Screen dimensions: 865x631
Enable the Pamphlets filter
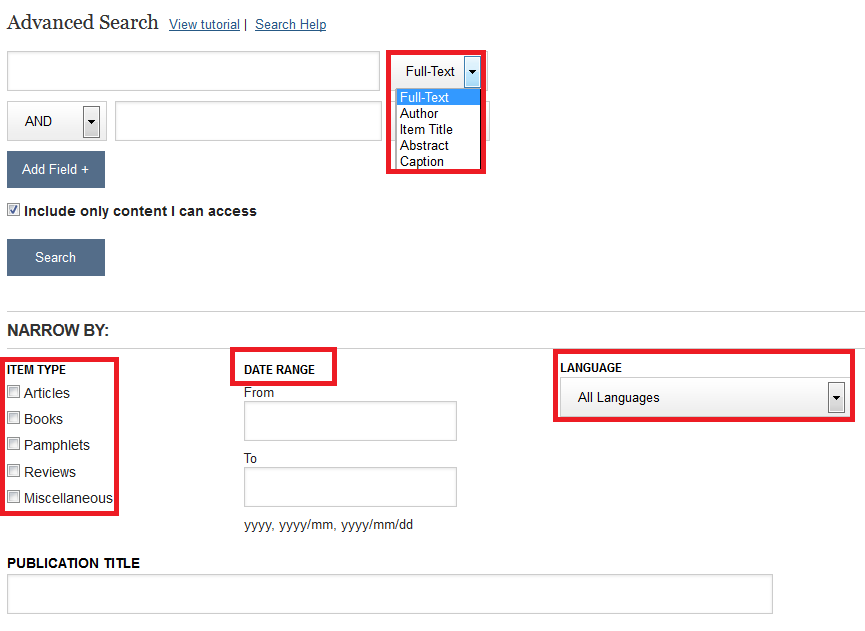coord(13,443)
